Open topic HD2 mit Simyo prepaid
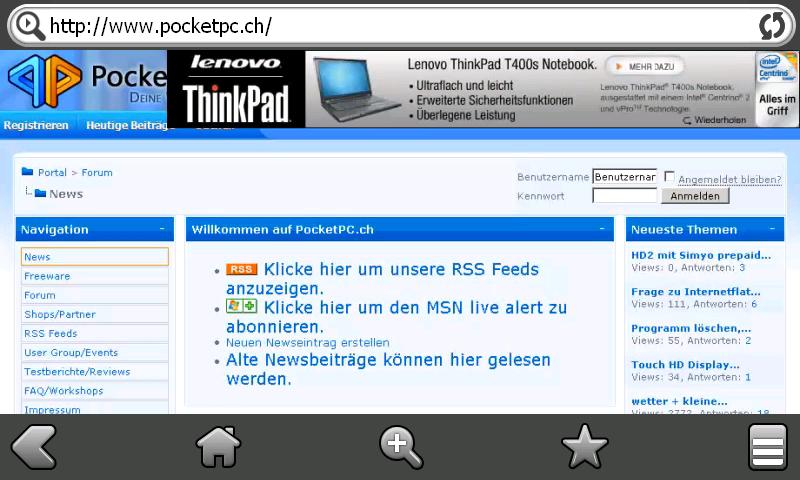 701,255
